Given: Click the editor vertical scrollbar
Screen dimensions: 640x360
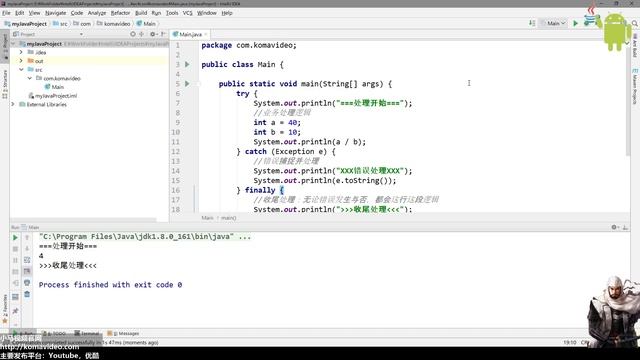Looking at the screenshot, I should pyautogui.click(x=628, y=99).
